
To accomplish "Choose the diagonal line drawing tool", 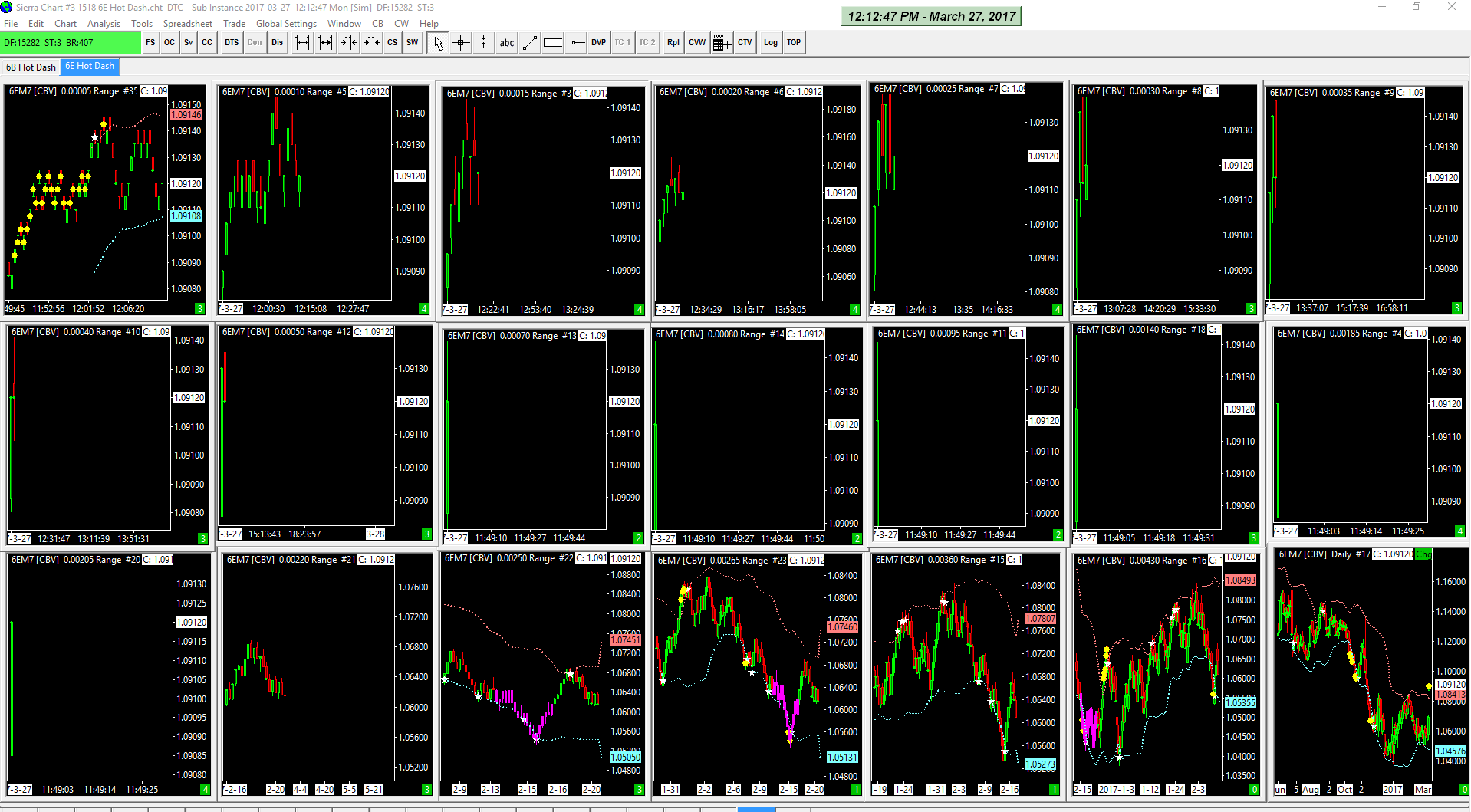I will [x=529, y=43].
